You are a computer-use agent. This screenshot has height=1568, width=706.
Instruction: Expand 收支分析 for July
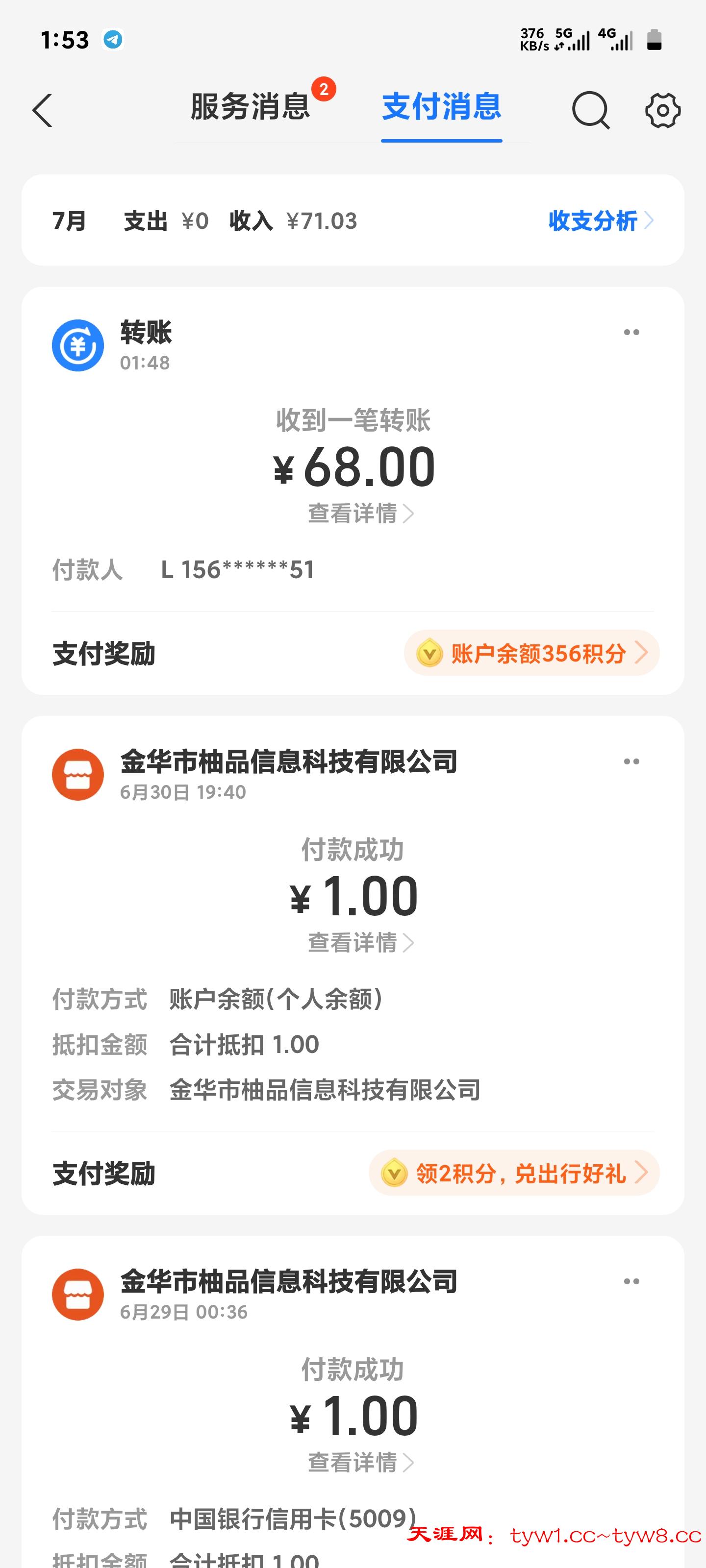[x=601, y=220]
